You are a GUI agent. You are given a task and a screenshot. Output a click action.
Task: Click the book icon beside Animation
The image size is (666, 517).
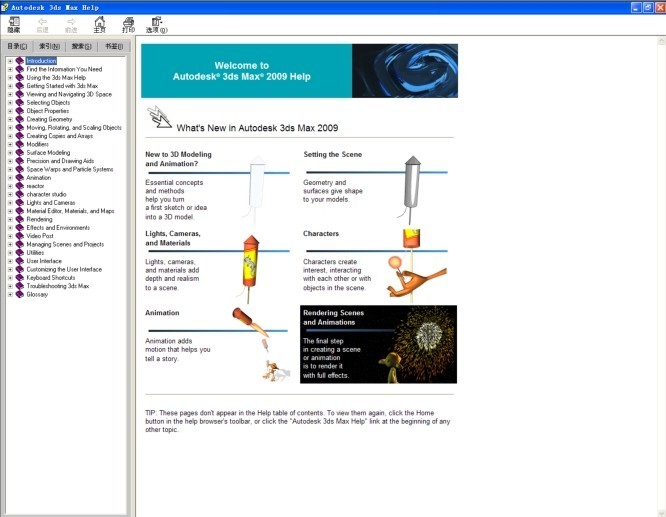20,178
